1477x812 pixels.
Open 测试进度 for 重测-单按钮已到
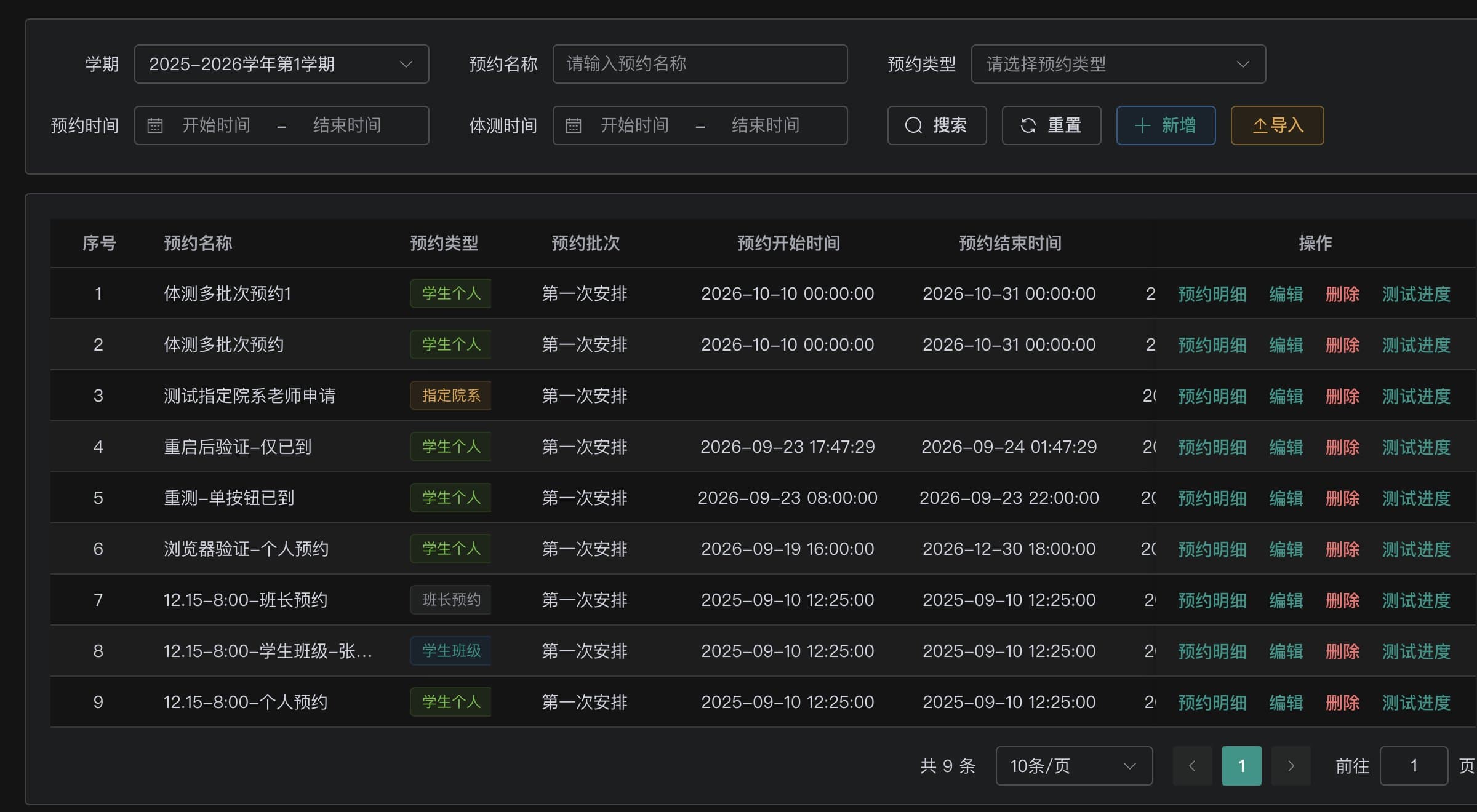click(1416, 498)
